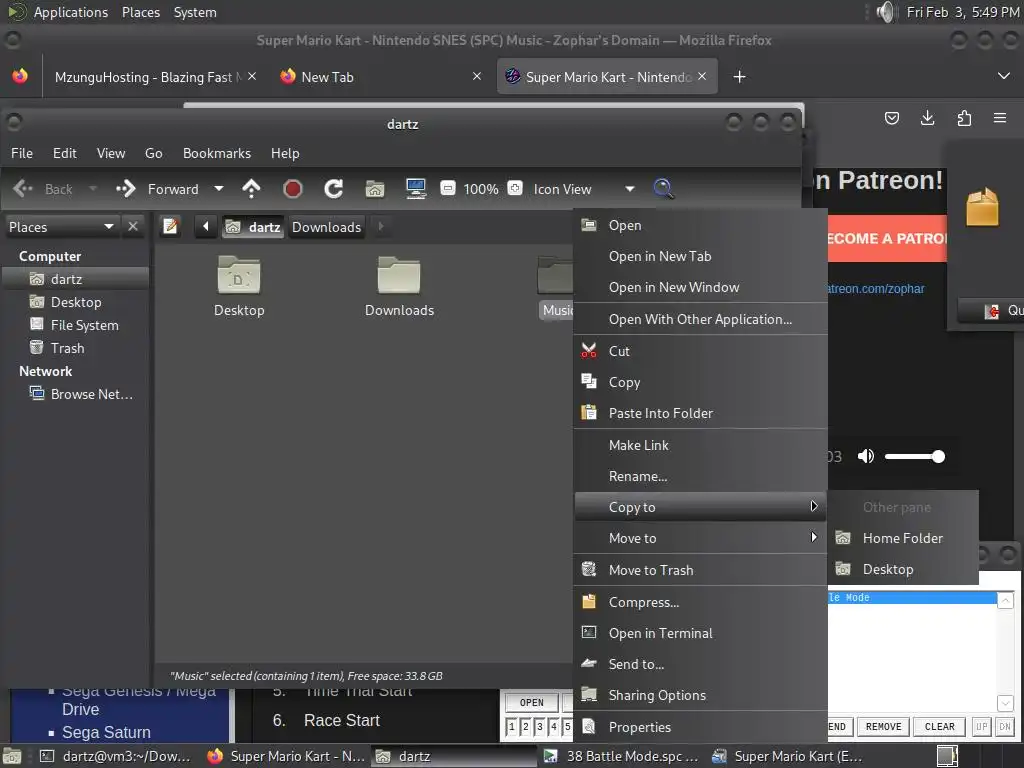
Task: Reload the current folder view
Action: pos(334,189)
